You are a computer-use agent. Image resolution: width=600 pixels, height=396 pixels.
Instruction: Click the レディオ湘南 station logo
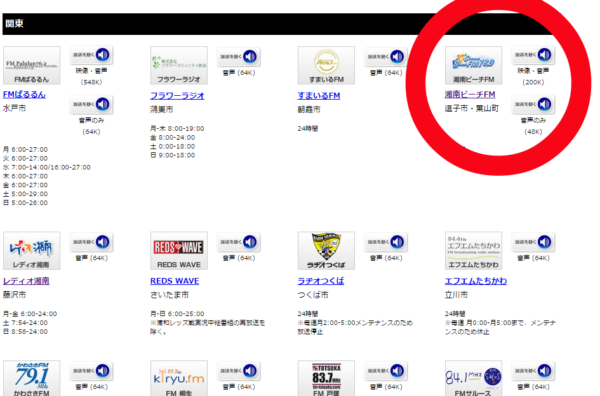click(32, 251)
